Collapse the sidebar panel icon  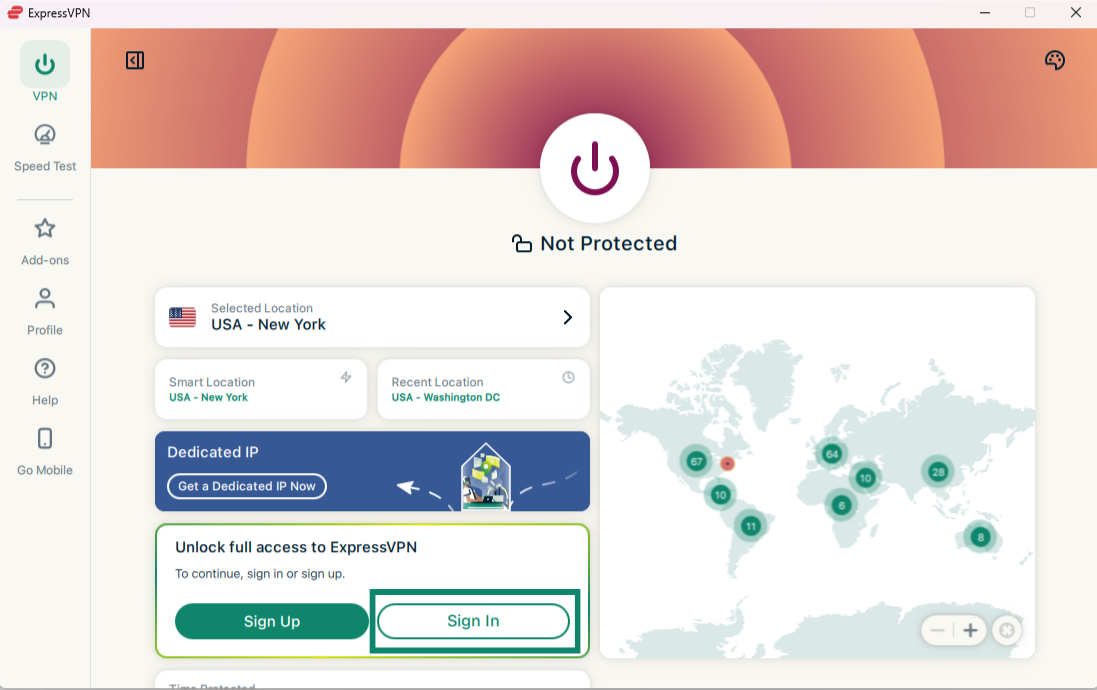135,61
